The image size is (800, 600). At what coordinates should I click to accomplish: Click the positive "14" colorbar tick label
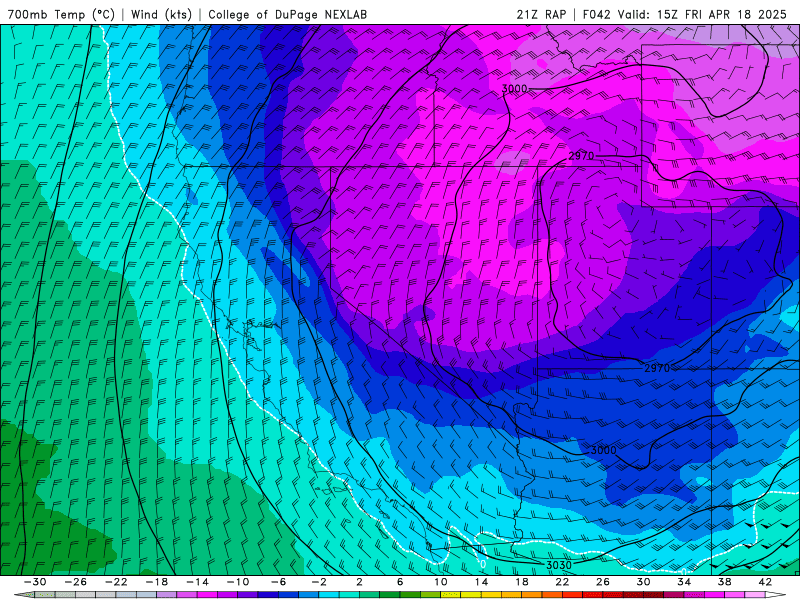coord(481,582)
